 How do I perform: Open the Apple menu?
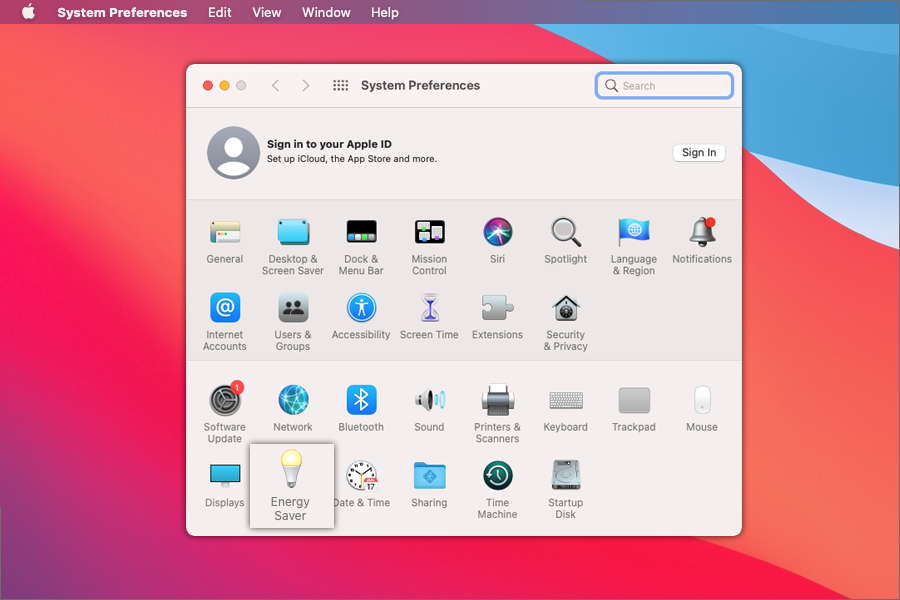click(28, 13)
